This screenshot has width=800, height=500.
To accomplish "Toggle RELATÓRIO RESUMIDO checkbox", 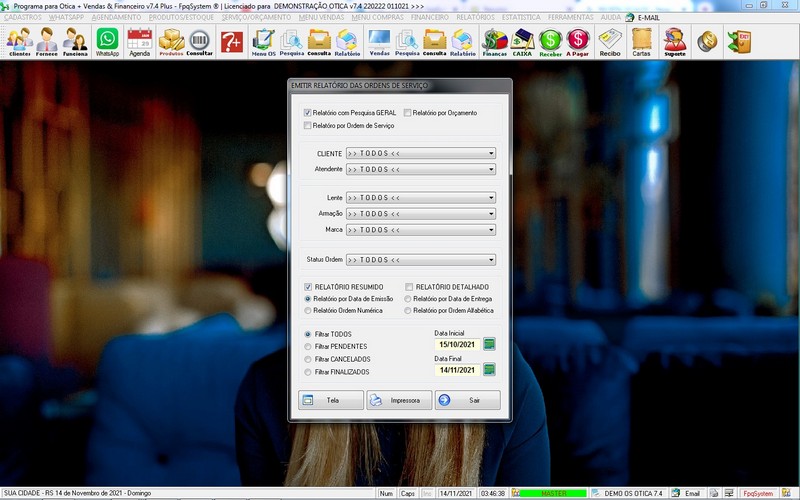I will 308,287.
